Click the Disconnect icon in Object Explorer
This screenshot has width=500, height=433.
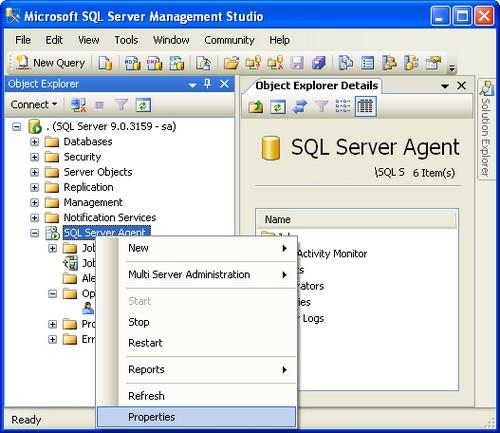79,105
